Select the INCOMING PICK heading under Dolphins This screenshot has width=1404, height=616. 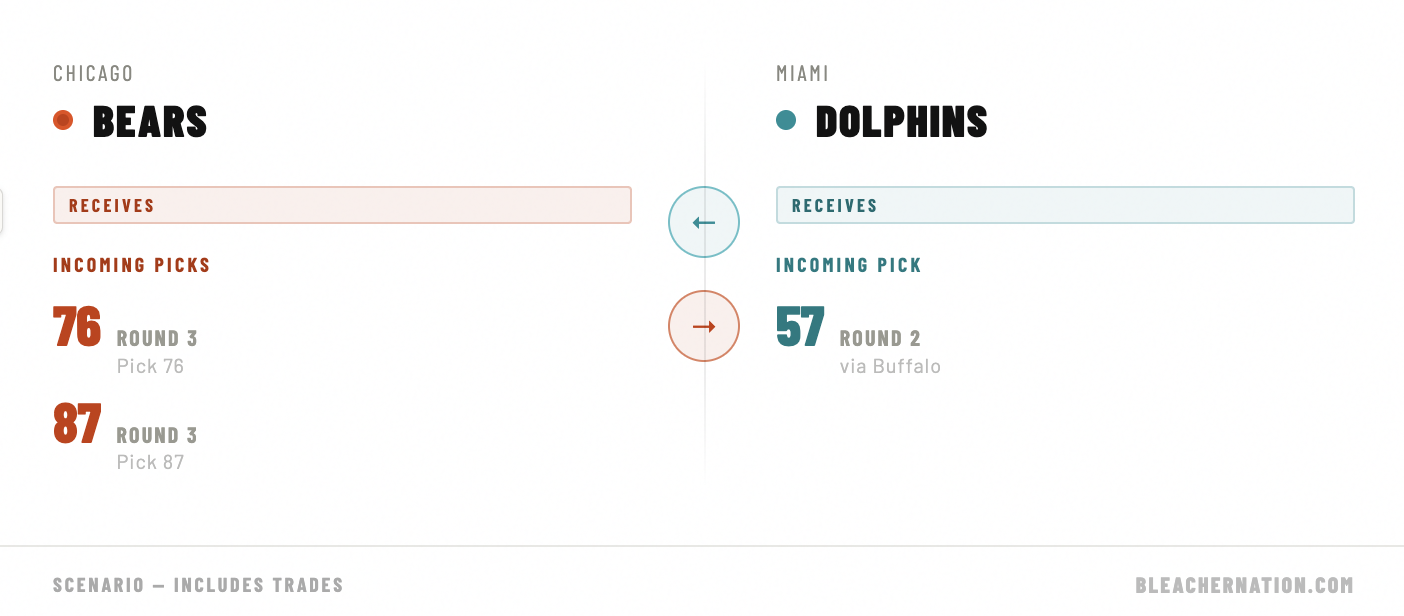click(849, 265)
